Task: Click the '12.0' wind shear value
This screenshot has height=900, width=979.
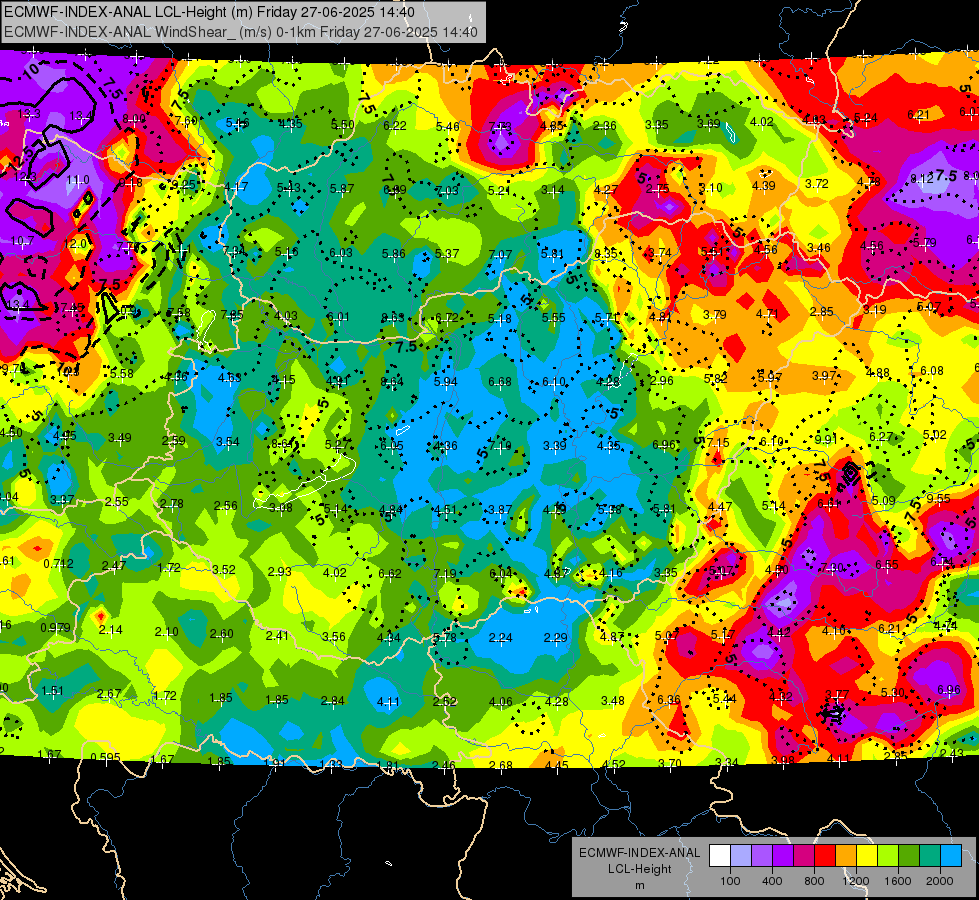Action: click(75, 244)
